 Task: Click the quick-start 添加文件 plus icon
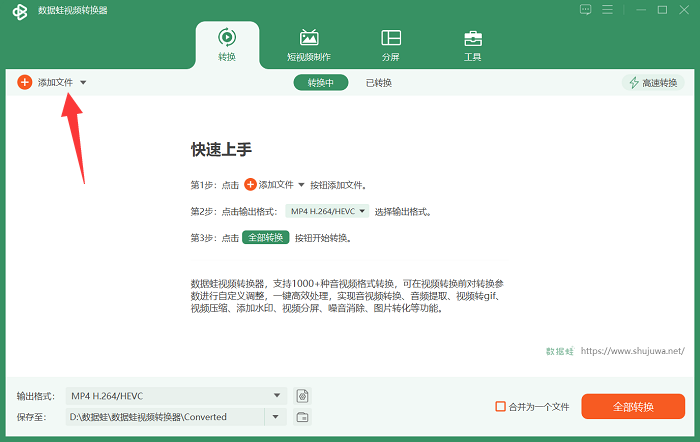pos(250,184)
